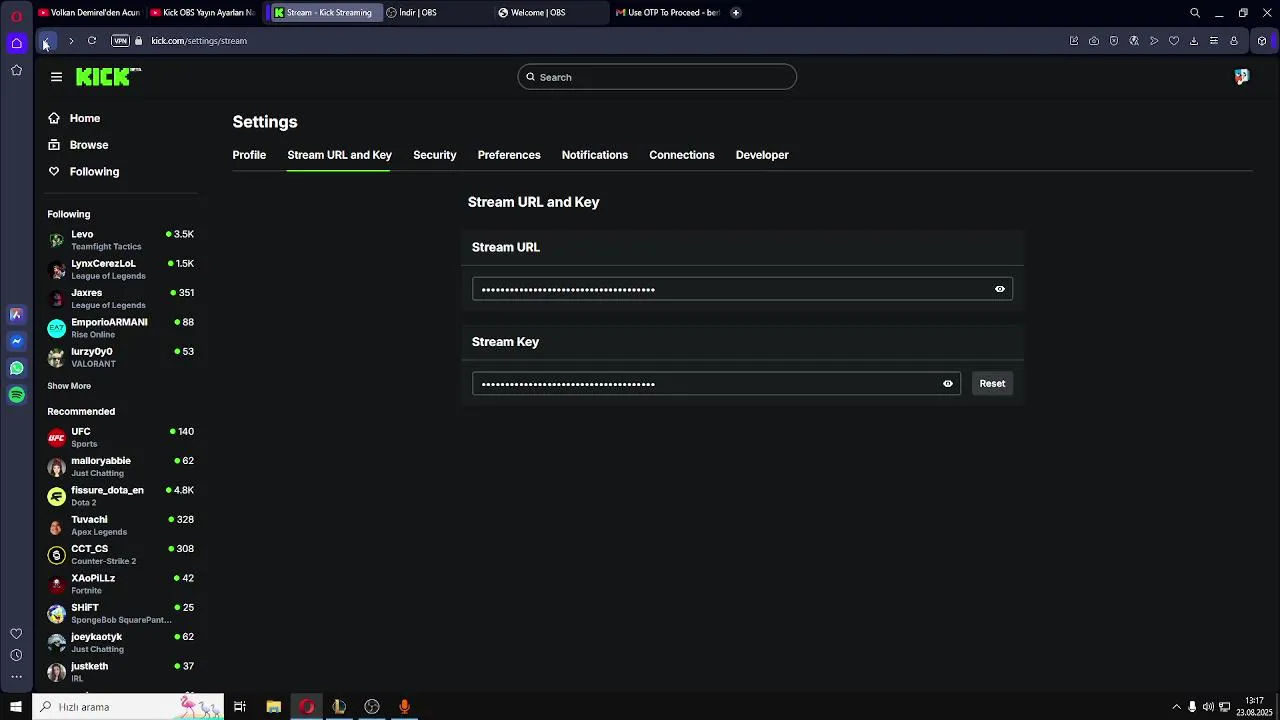Go to the Notifications tab
This screenshot has height=720, width=1280.
(x=595, y=155)
